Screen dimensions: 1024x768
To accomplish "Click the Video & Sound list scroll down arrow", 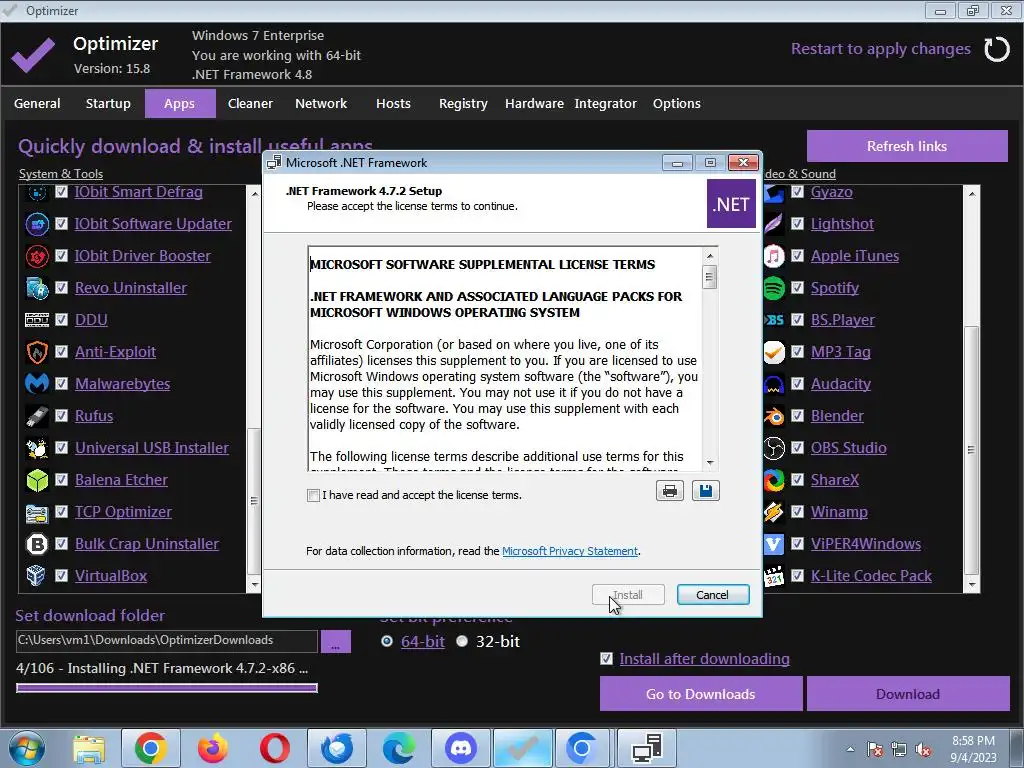I will tap(972, 584).
